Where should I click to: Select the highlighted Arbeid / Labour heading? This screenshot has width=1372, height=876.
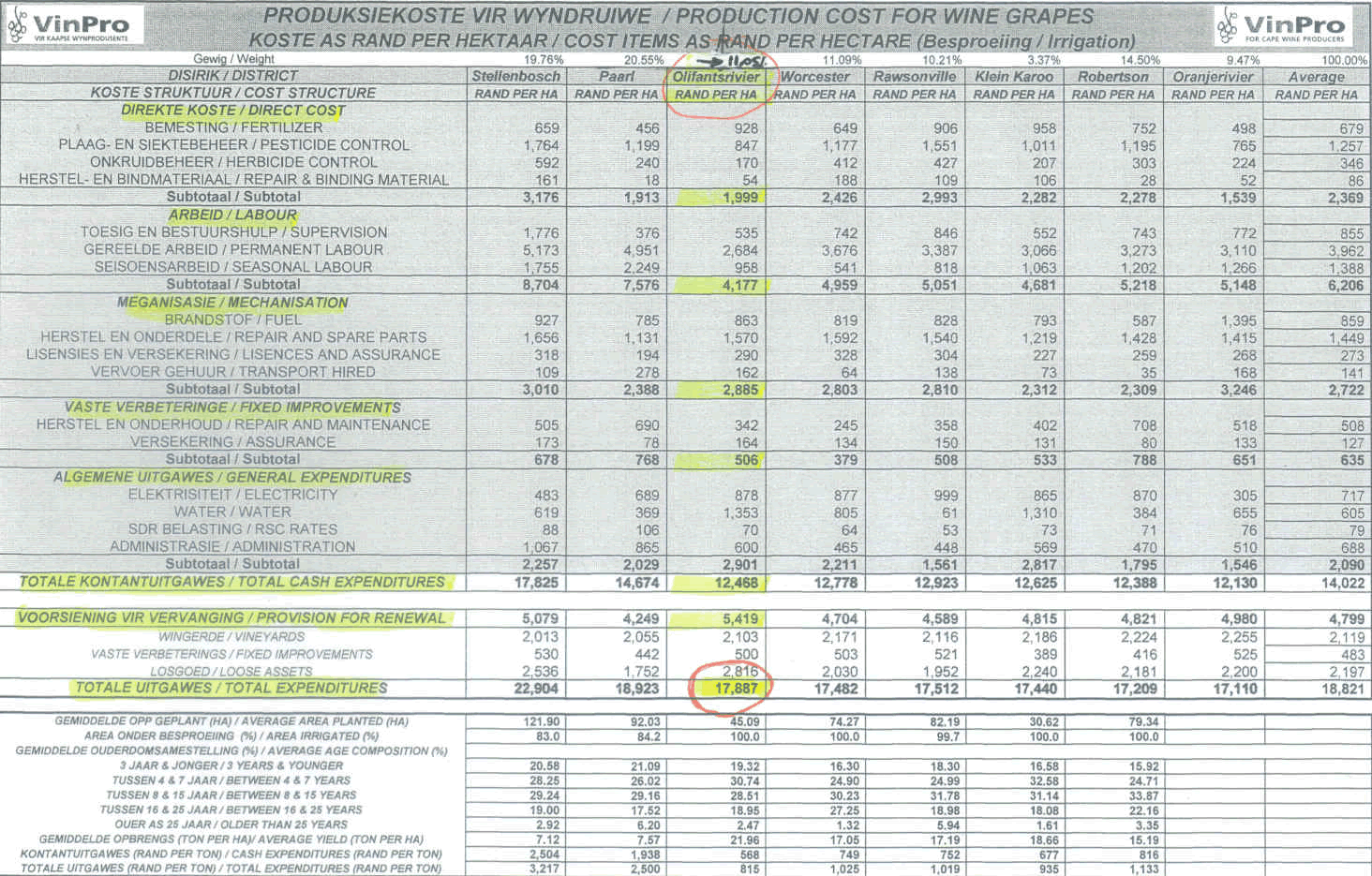point(232,215)
